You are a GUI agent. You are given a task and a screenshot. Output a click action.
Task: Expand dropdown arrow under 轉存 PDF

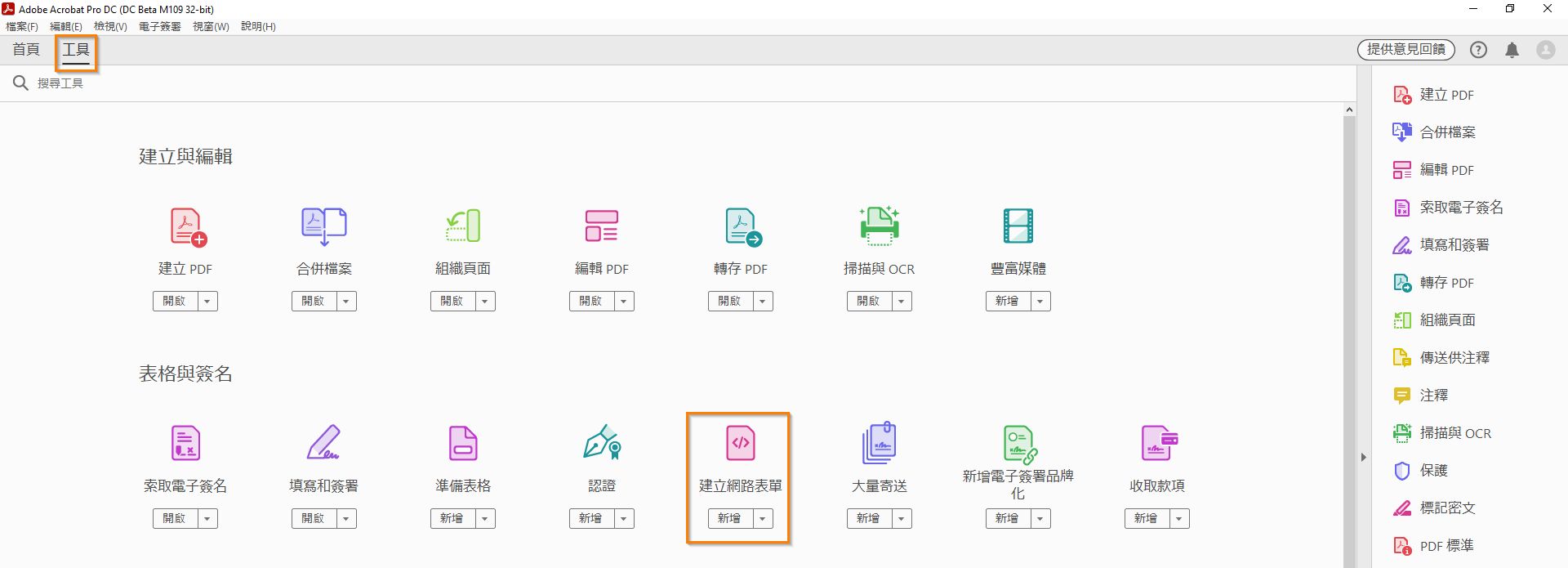click(763, 302)
